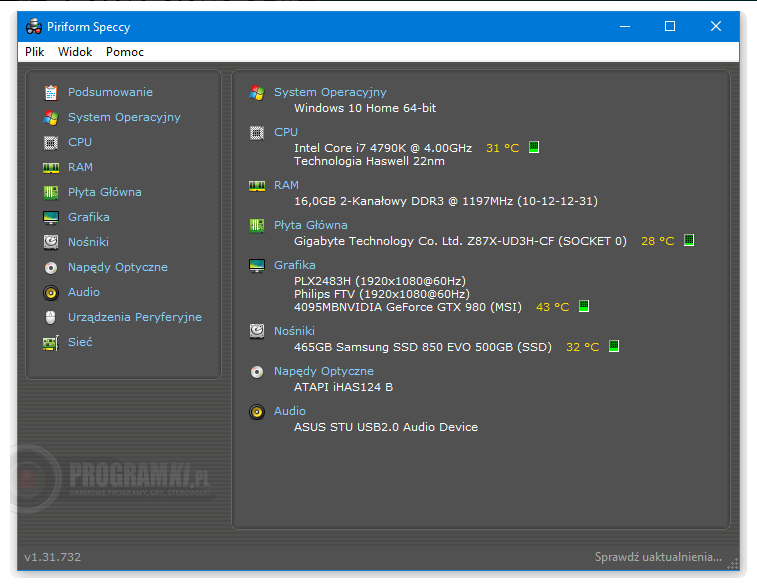Open Nośniki section in sidebar
The height and width of the screenshot is (587, 757).
click(88, 242)
